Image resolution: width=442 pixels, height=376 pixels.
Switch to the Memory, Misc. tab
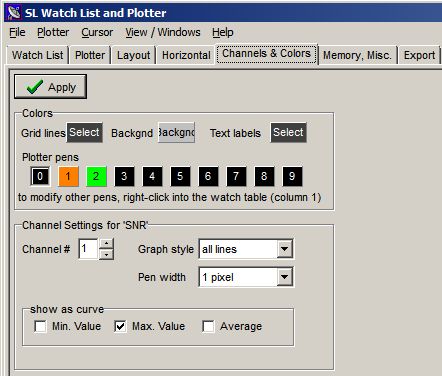[x=357, y=55]
